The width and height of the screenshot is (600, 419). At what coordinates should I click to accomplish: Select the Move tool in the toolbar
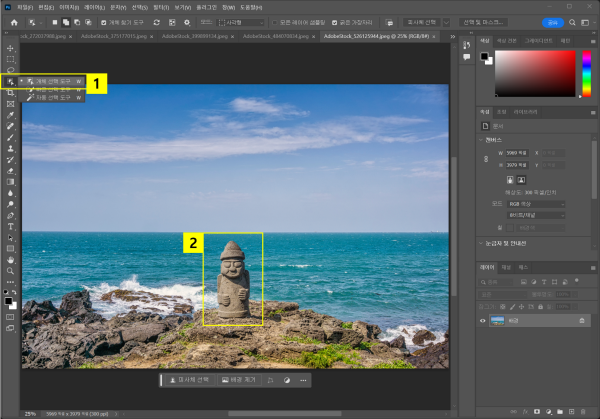[x=11, y=48]
